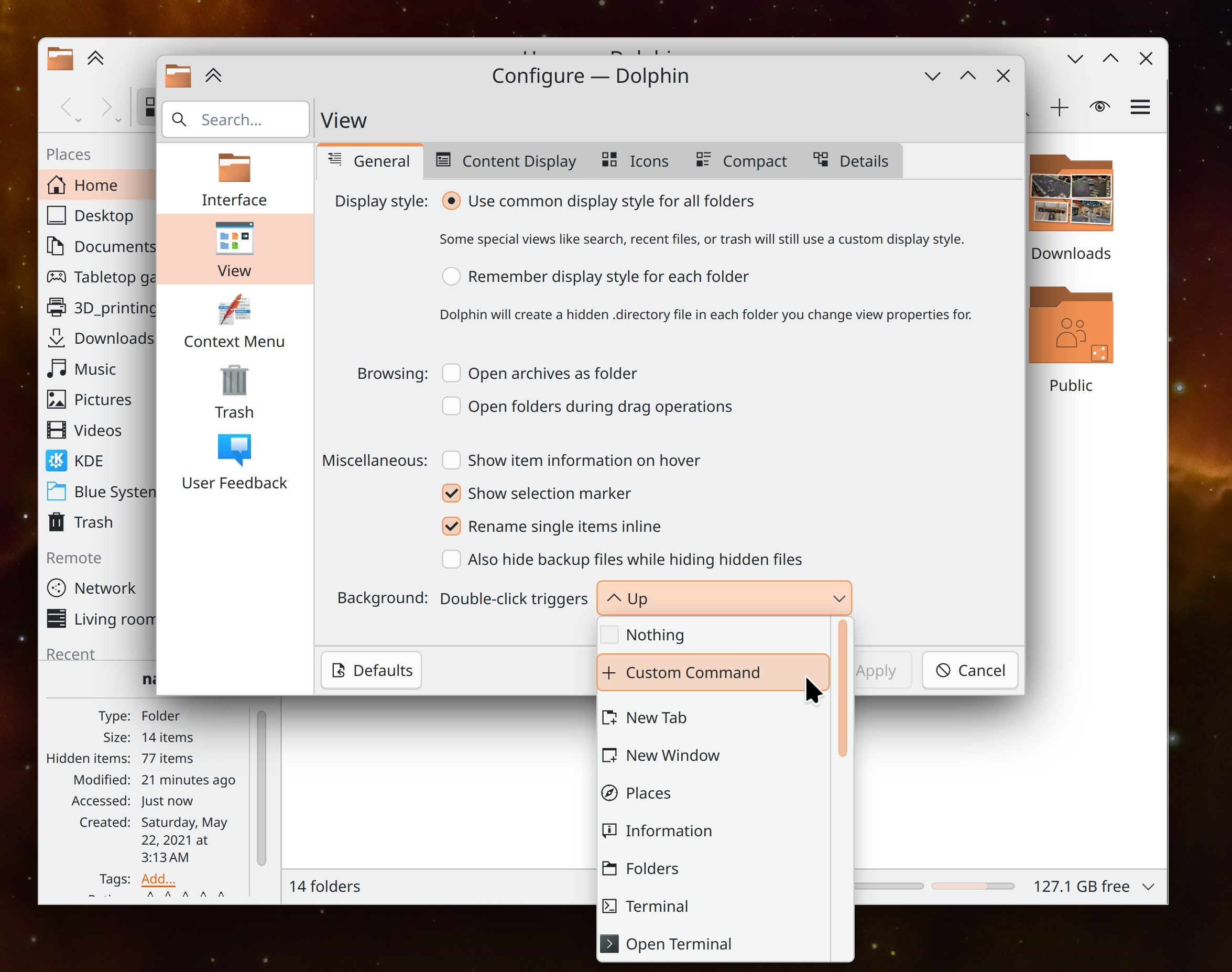
Task: Select the Context Menu settings section
Action: (x=234, y=322)
